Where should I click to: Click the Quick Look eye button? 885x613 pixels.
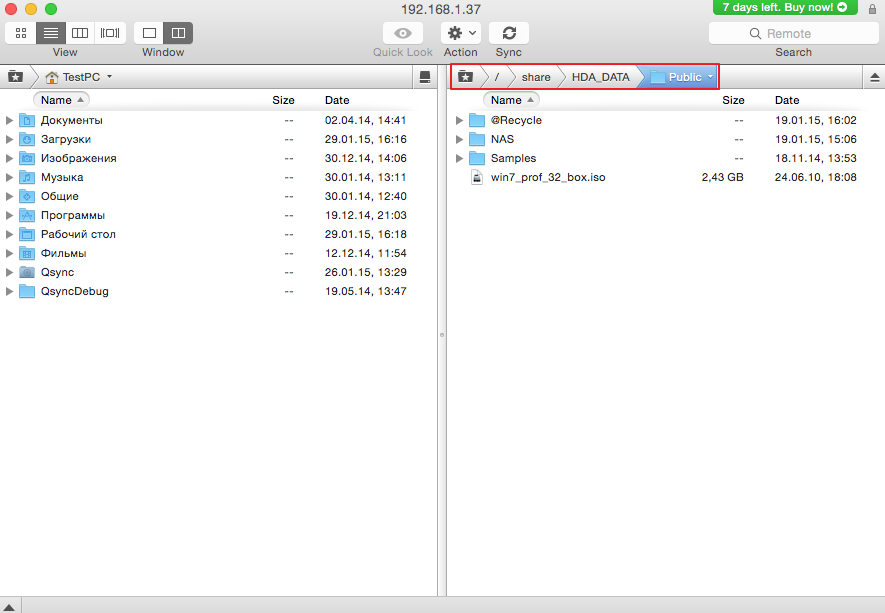click(402, 33)
